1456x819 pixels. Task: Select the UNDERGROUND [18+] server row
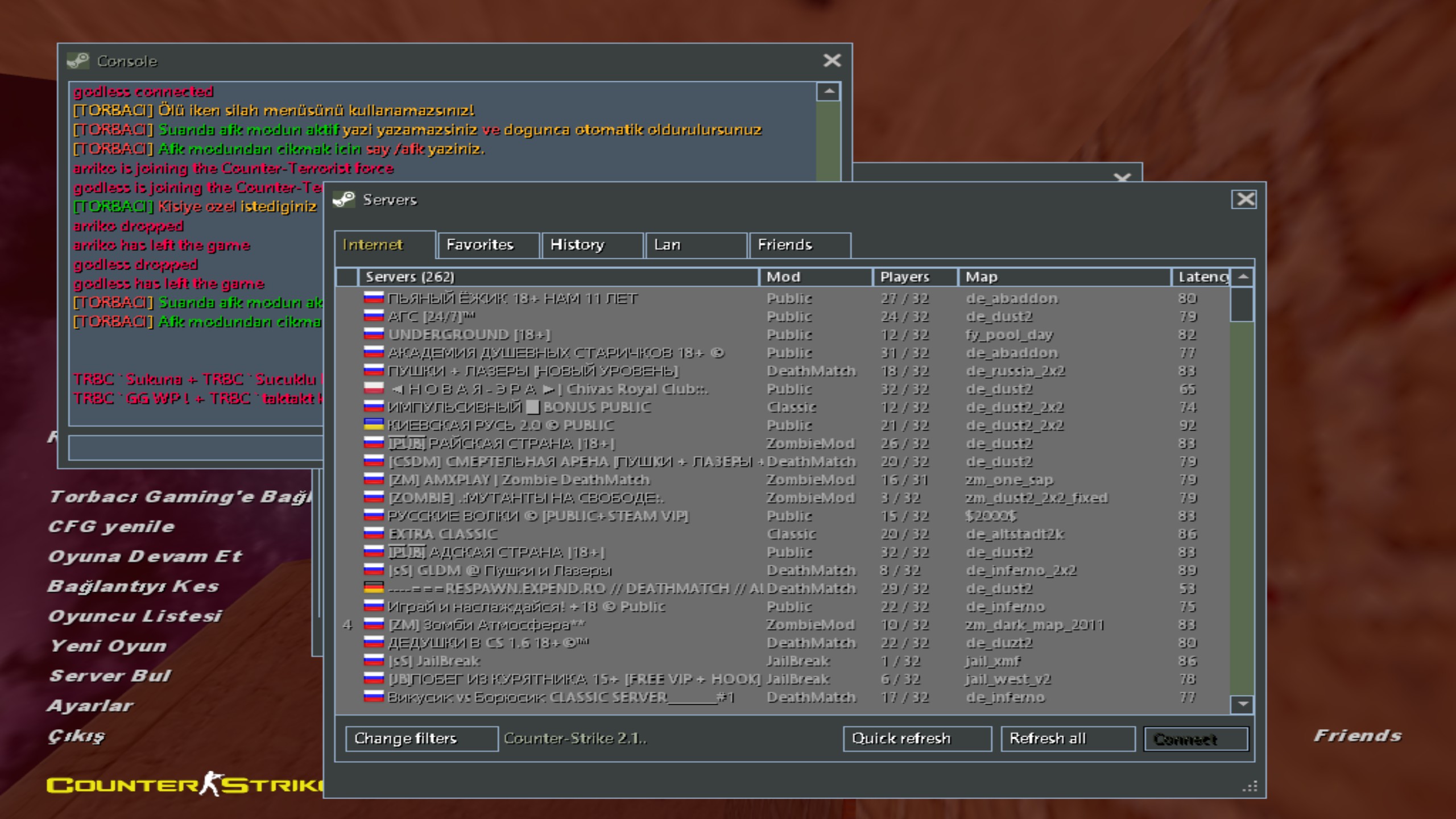tap(783, 334)
